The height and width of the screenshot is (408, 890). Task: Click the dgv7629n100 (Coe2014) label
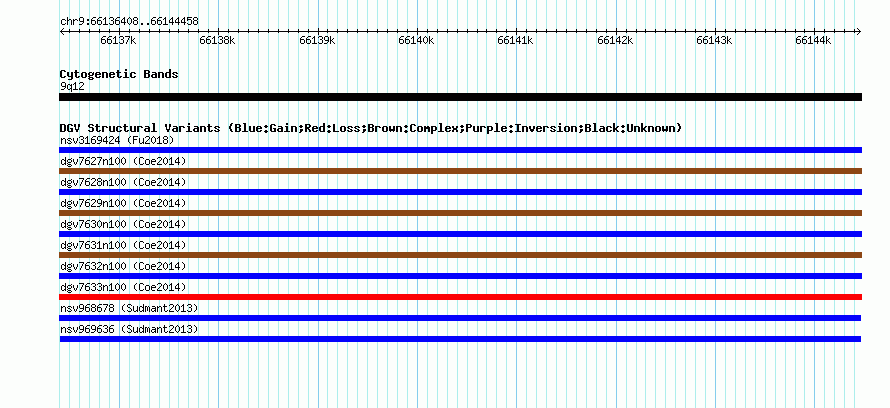[123, 203]
